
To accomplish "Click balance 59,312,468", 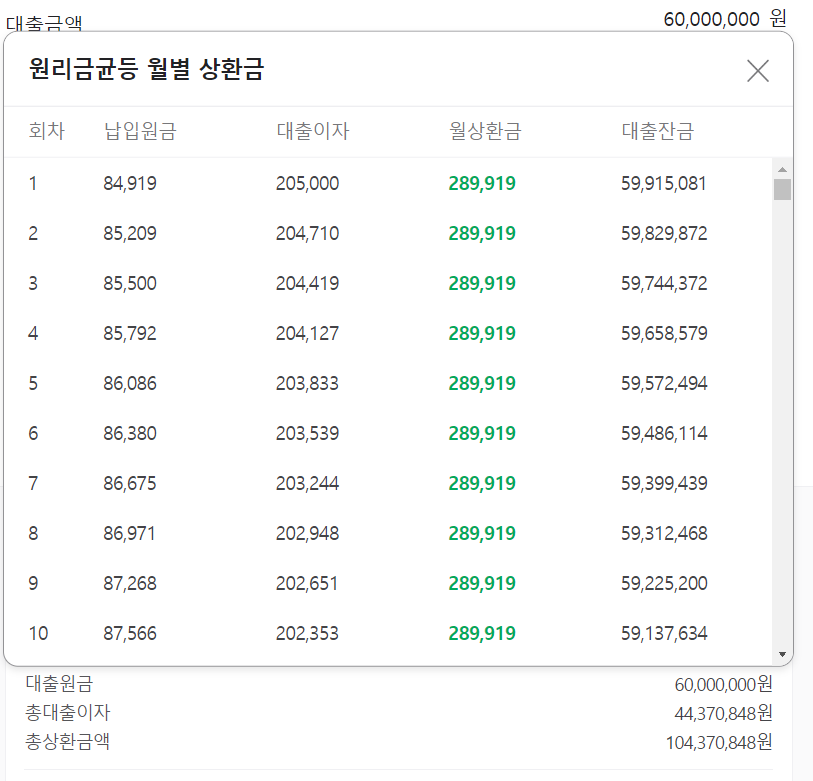I will pyautogui.click(x=664, y=533).
